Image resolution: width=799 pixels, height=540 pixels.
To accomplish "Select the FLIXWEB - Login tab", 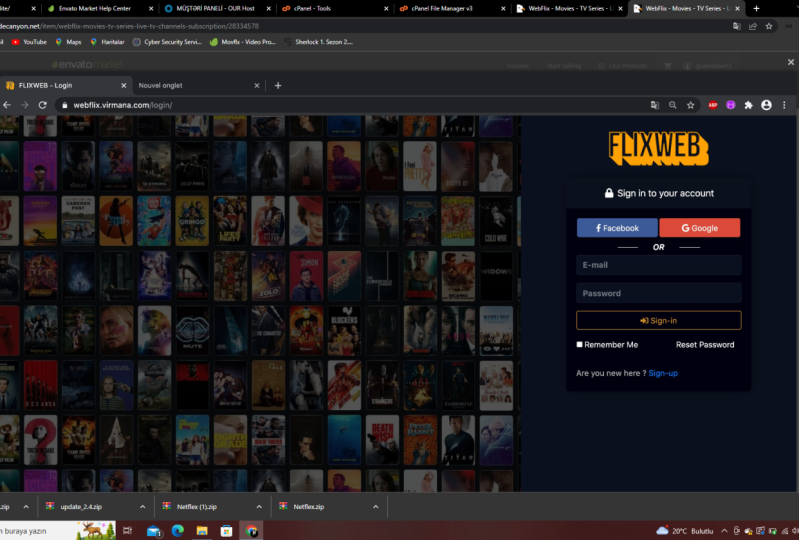I will pos(65,86).
